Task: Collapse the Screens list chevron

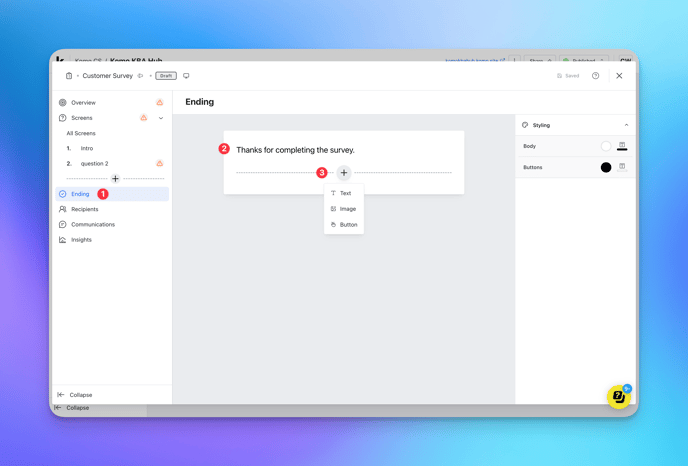Action: coord(161,118)
